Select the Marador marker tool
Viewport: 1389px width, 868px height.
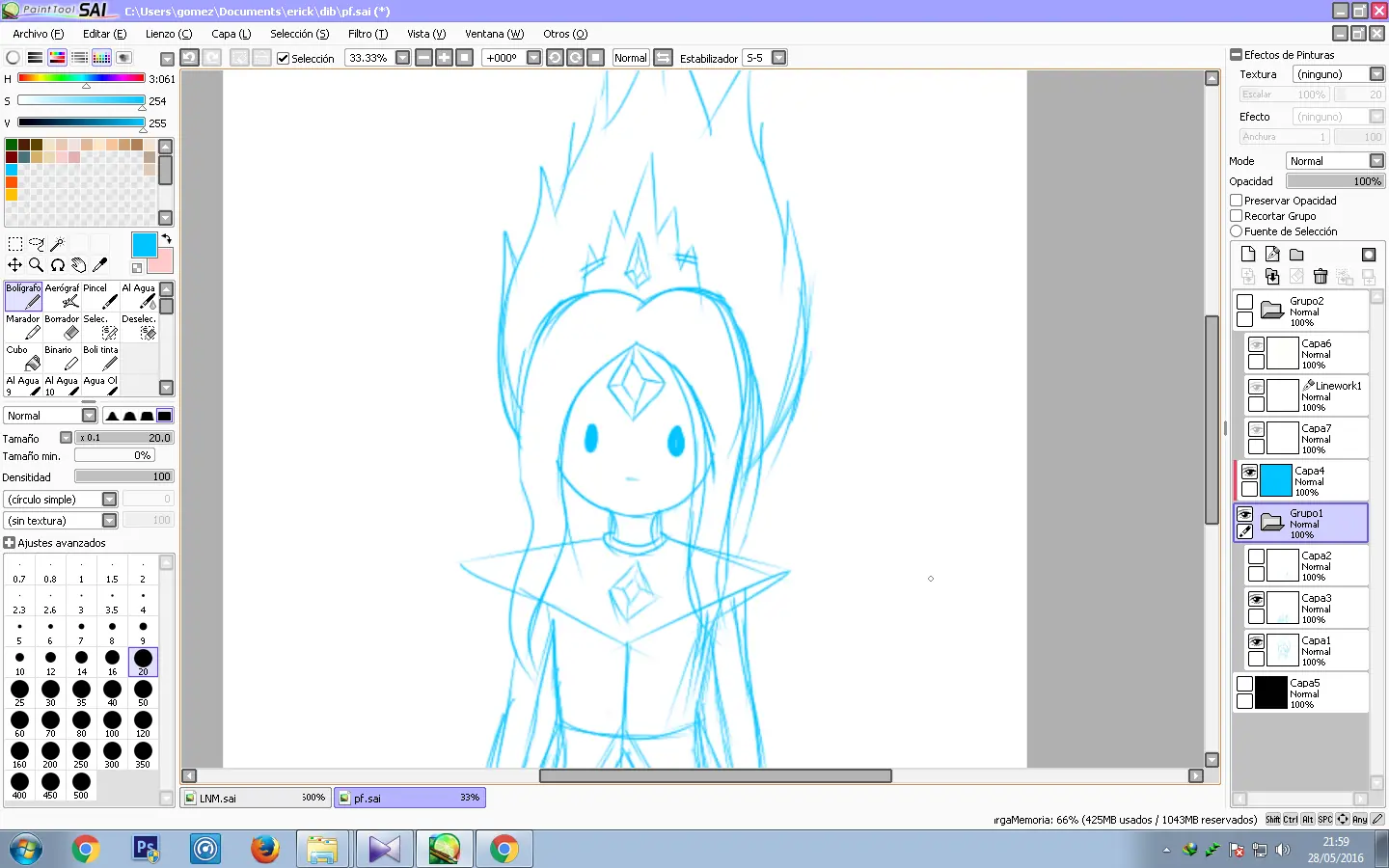coord(23,327)
